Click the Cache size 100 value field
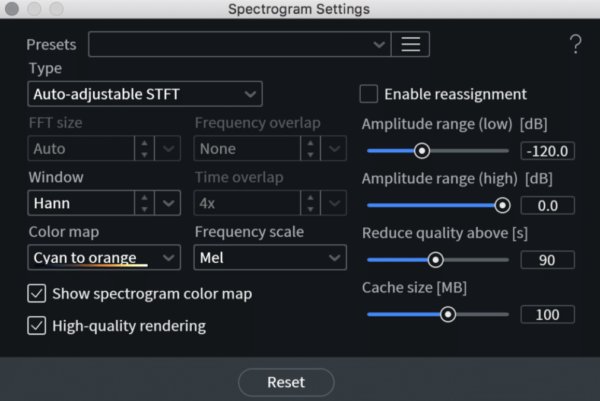 click(547, 314)
